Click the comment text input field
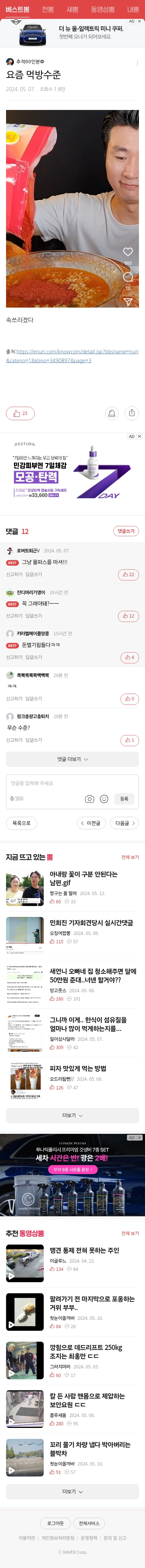145x1568 pixels. (x=72, y=783)
